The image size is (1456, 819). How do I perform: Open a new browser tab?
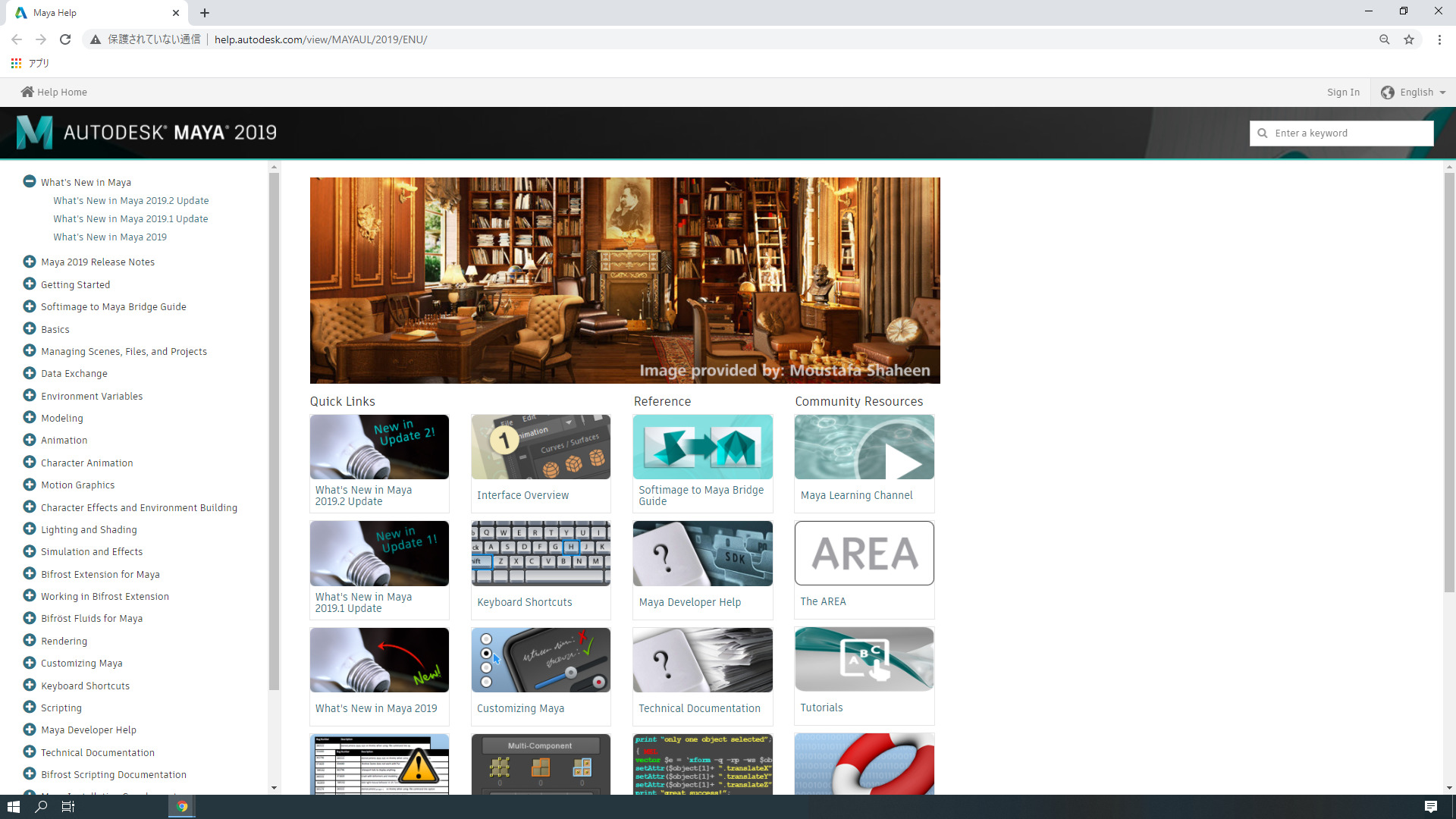click(205, 13)
